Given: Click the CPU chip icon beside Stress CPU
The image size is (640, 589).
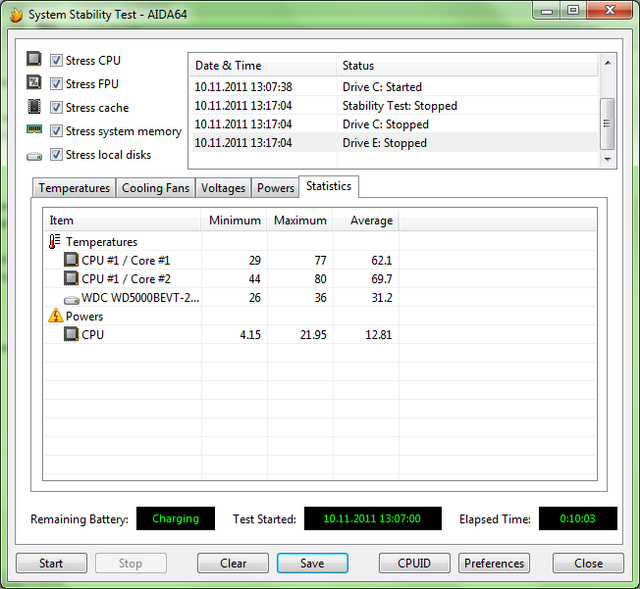Looking at the screenshot, I should (x=34, y=60).
